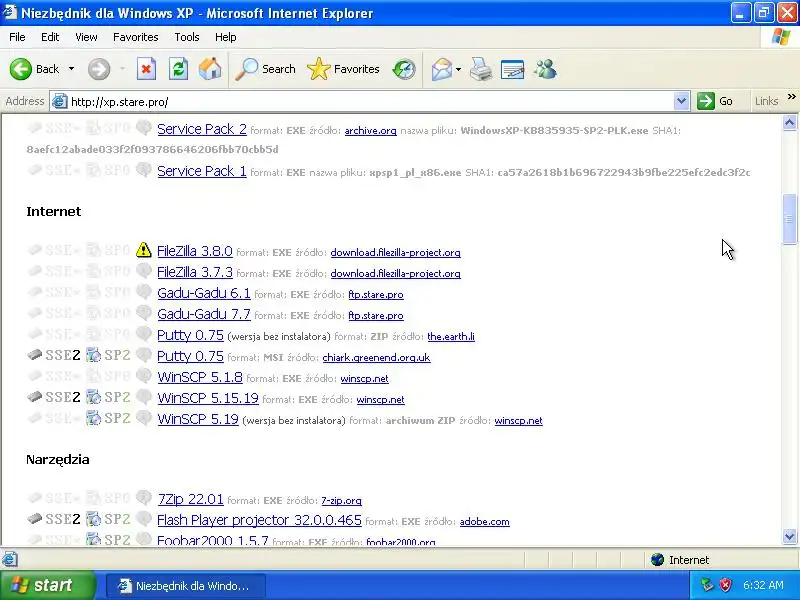Viewport: 800px width, 600px height.
Task: Follow the 7-zip.org source link
Action: click(x=341, y=501)
